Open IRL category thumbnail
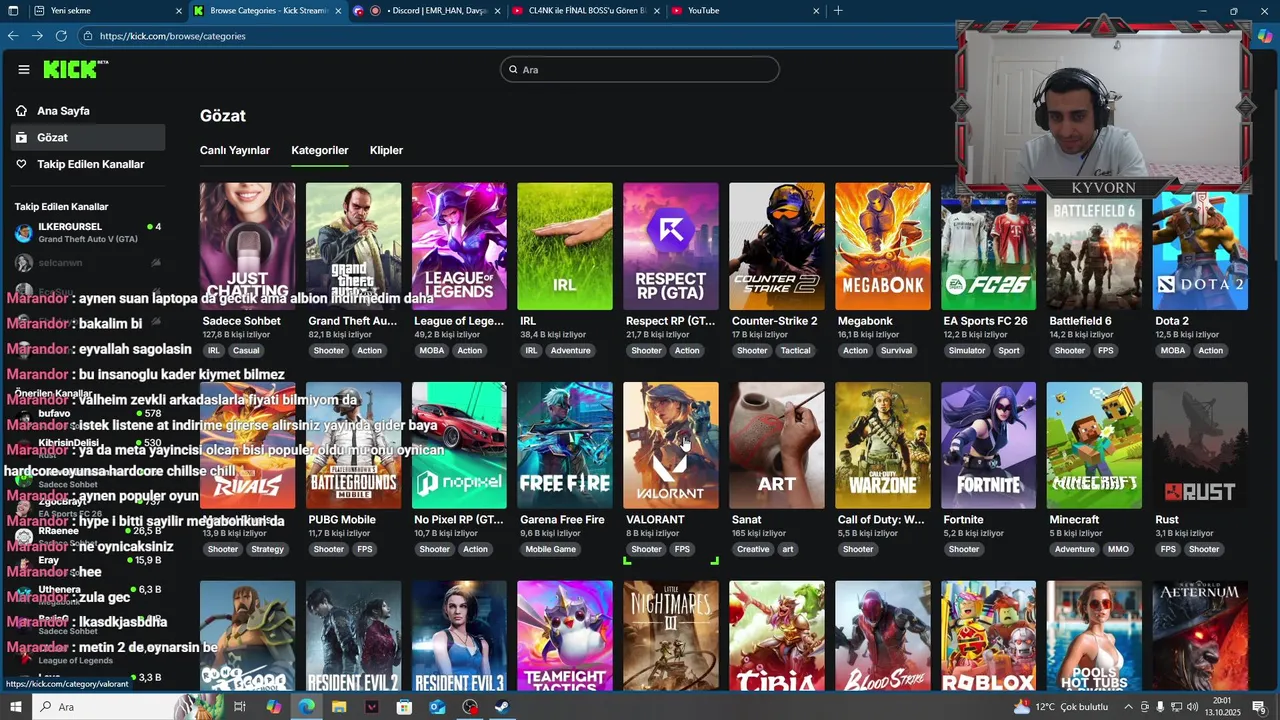 click(x=565, y=246)
